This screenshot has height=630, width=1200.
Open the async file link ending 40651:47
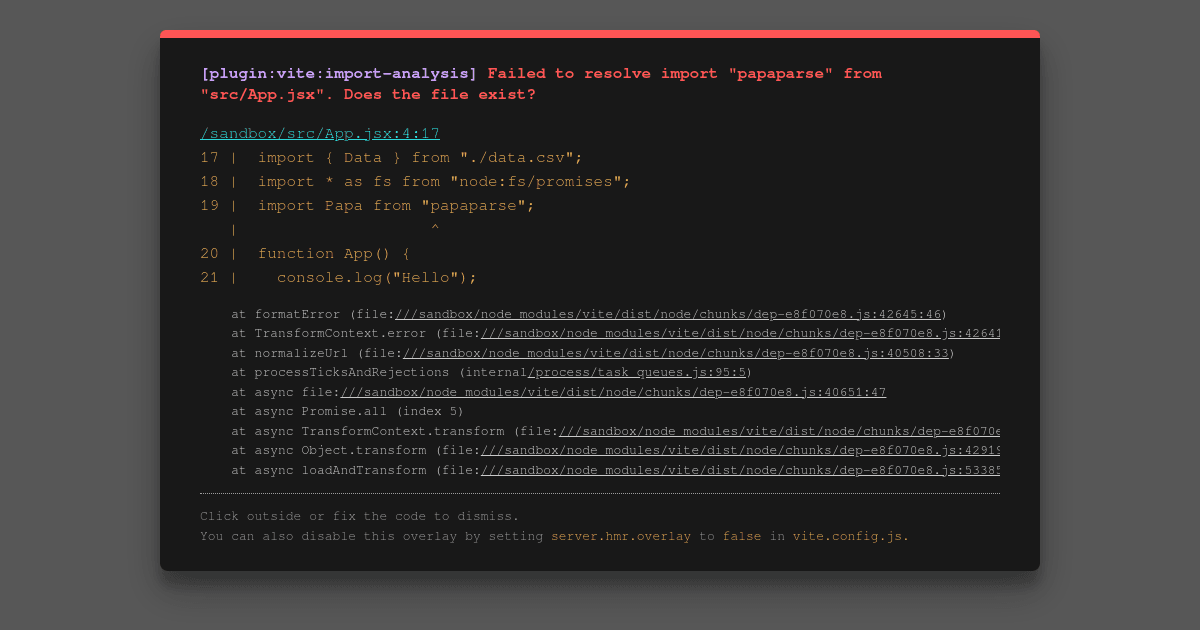click(x=613, y=392)
